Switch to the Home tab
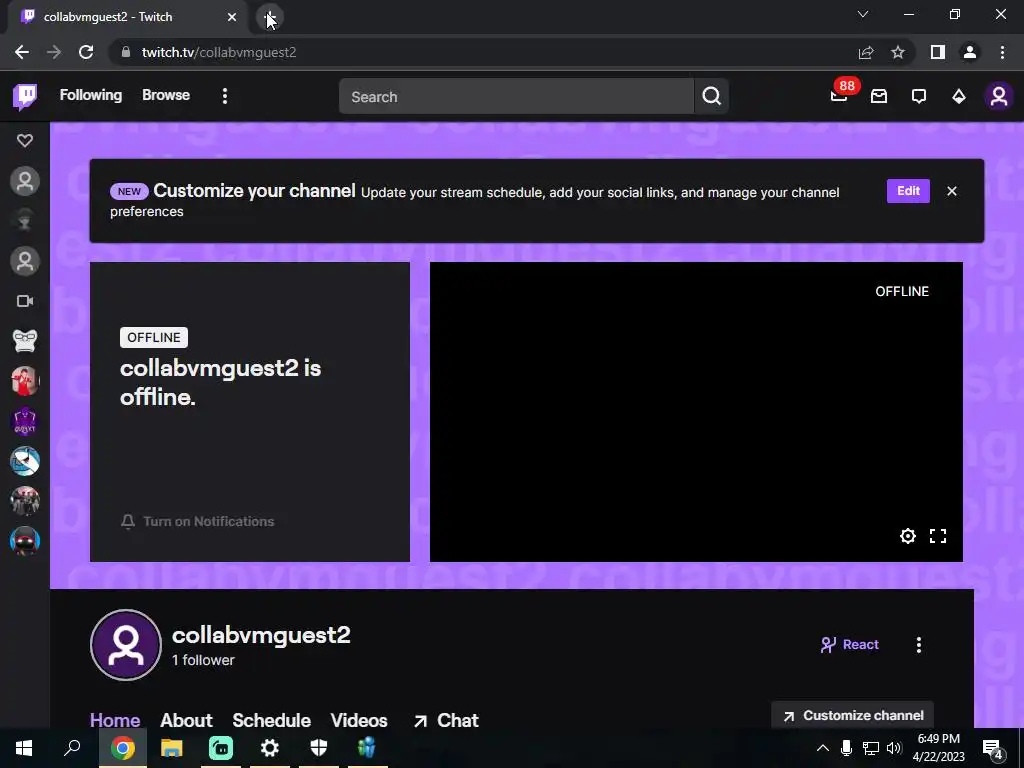The image size is (1024, 768). coord(115,720)
